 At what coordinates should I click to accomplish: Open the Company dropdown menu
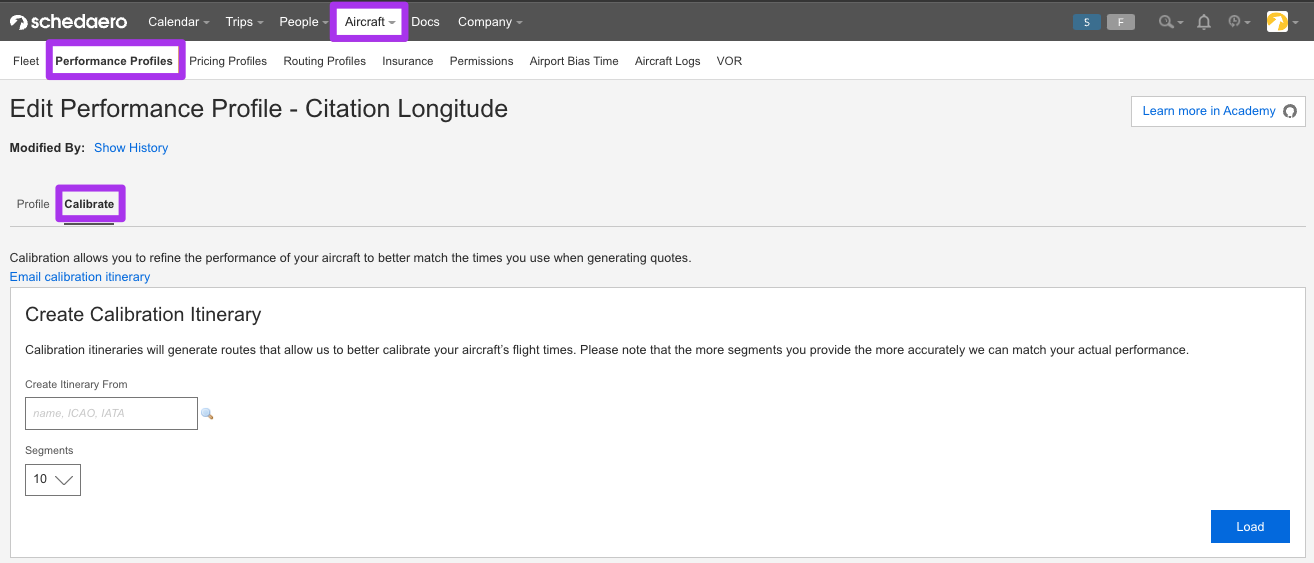[490, 22]
